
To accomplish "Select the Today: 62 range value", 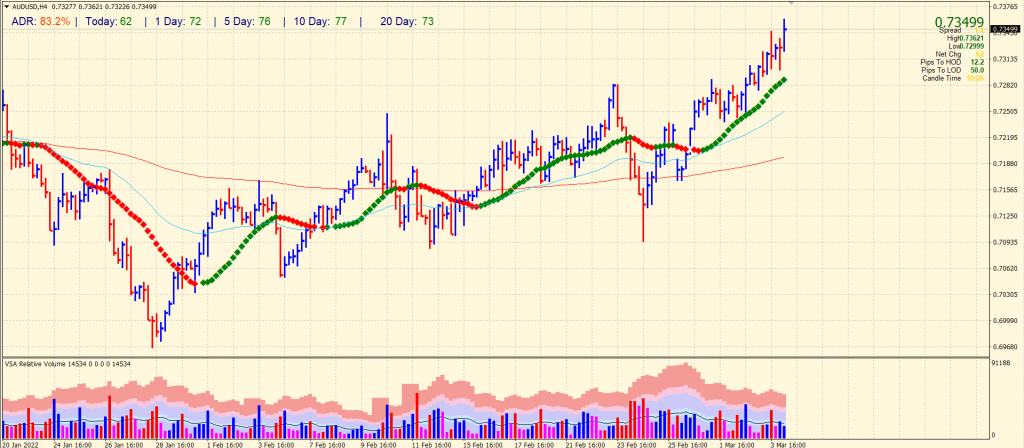I will (106, 22).
